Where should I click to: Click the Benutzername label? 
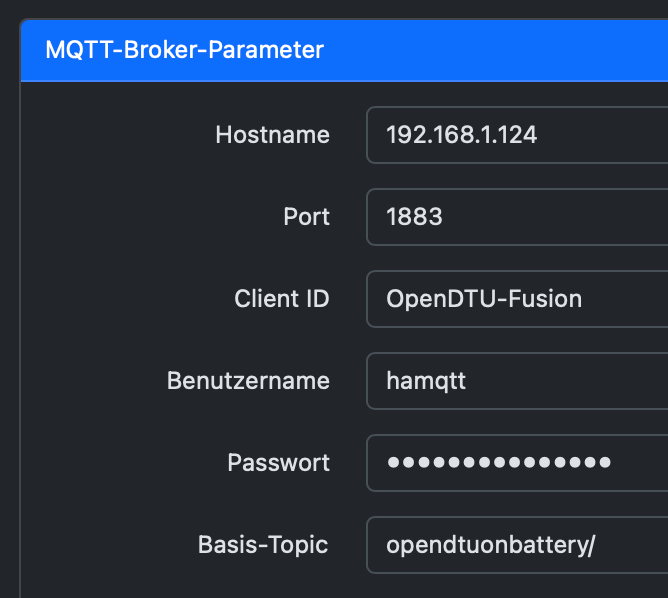248,381
